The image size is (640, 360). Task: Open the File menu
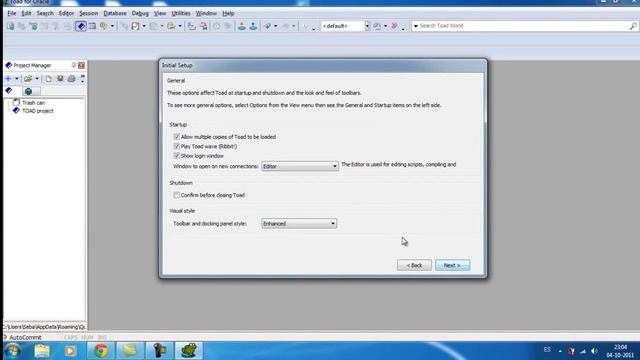(12, 13)
